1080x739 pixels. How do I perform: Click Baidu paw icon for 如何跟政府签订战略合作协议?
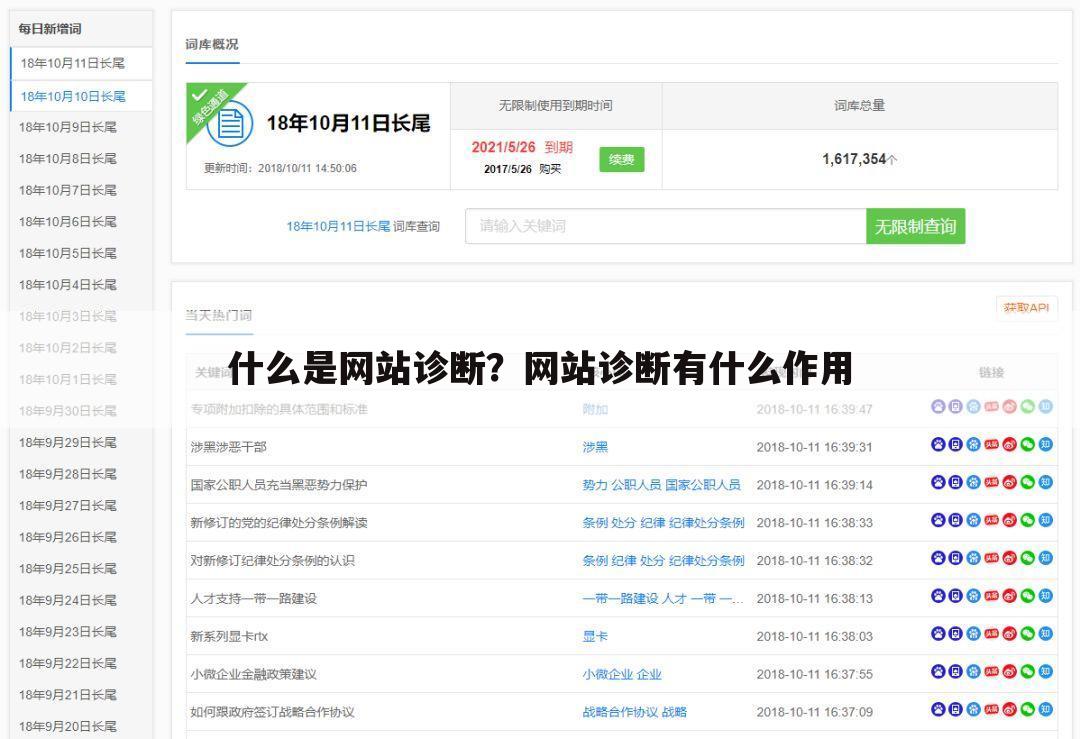tap(938, 709)
